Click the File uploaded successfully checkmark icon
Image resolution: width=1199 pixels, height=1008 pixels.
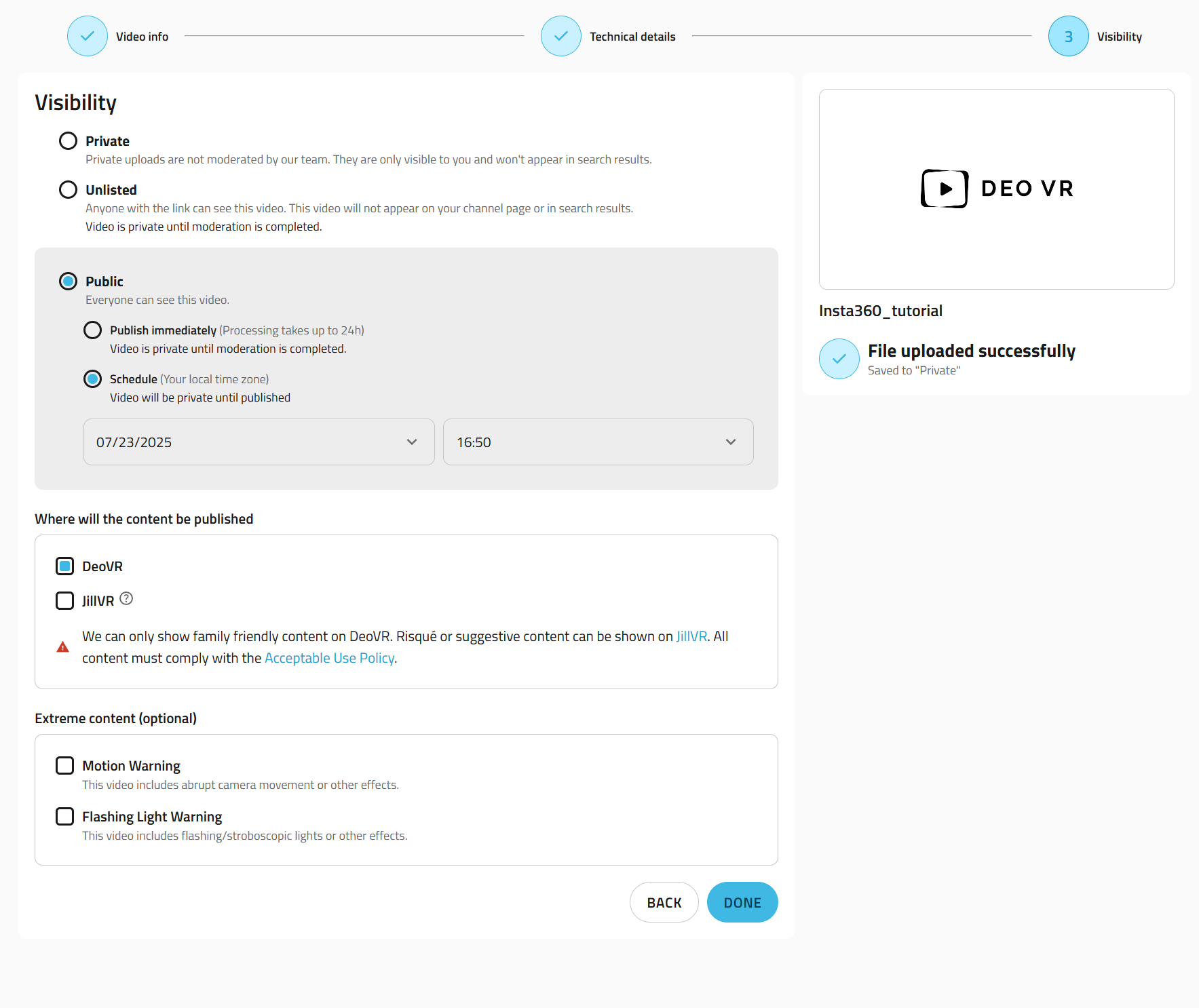coord(839,359)
